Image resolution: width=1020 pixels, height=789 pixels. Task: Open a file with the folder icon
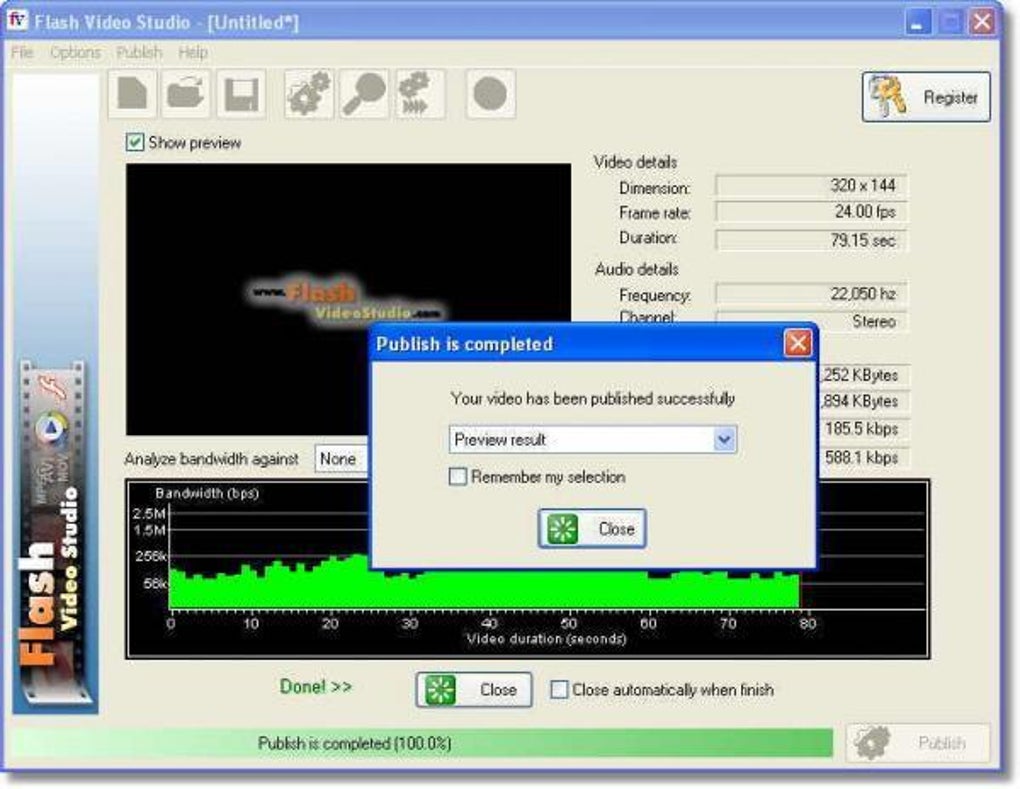coord(186,94)
